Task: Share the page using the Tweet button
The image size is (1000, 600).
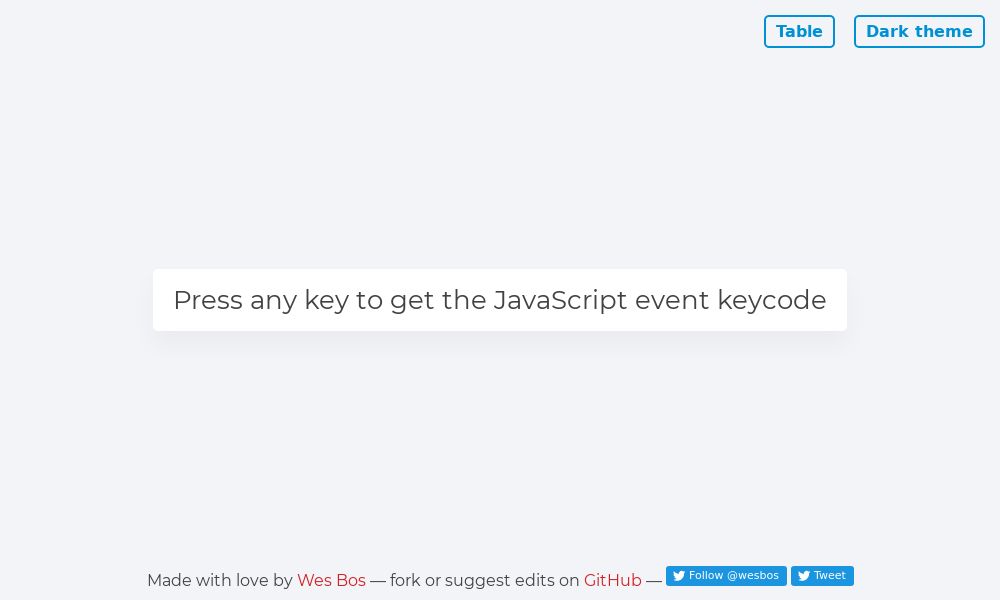Action: point(822,576)
